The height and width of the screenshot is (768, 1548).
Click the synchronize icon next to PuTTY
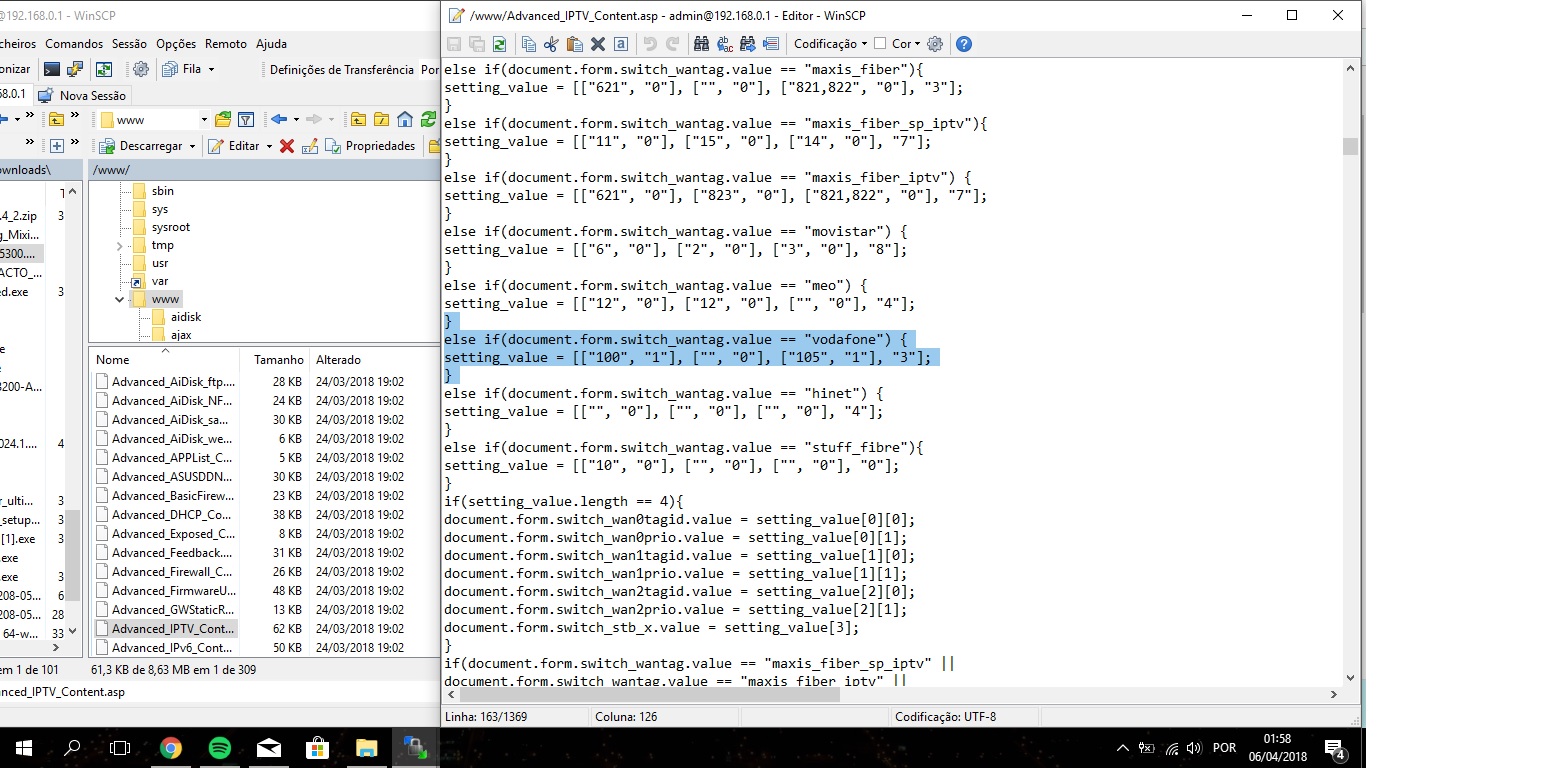point(104,69)
